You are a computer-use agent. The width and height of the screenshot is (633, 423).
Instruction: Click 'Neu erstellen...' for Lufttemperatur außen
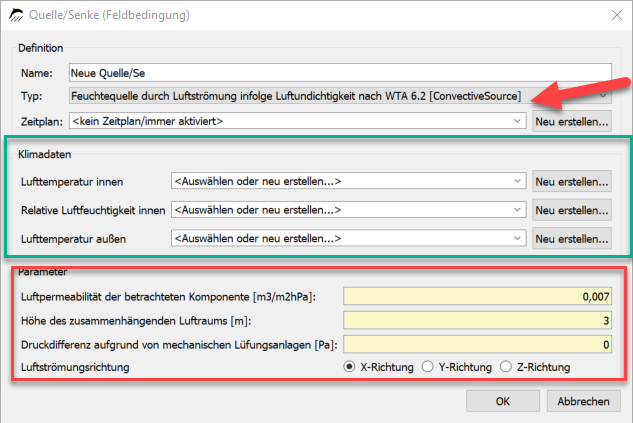pyautogui.click(x=572, y=239)
